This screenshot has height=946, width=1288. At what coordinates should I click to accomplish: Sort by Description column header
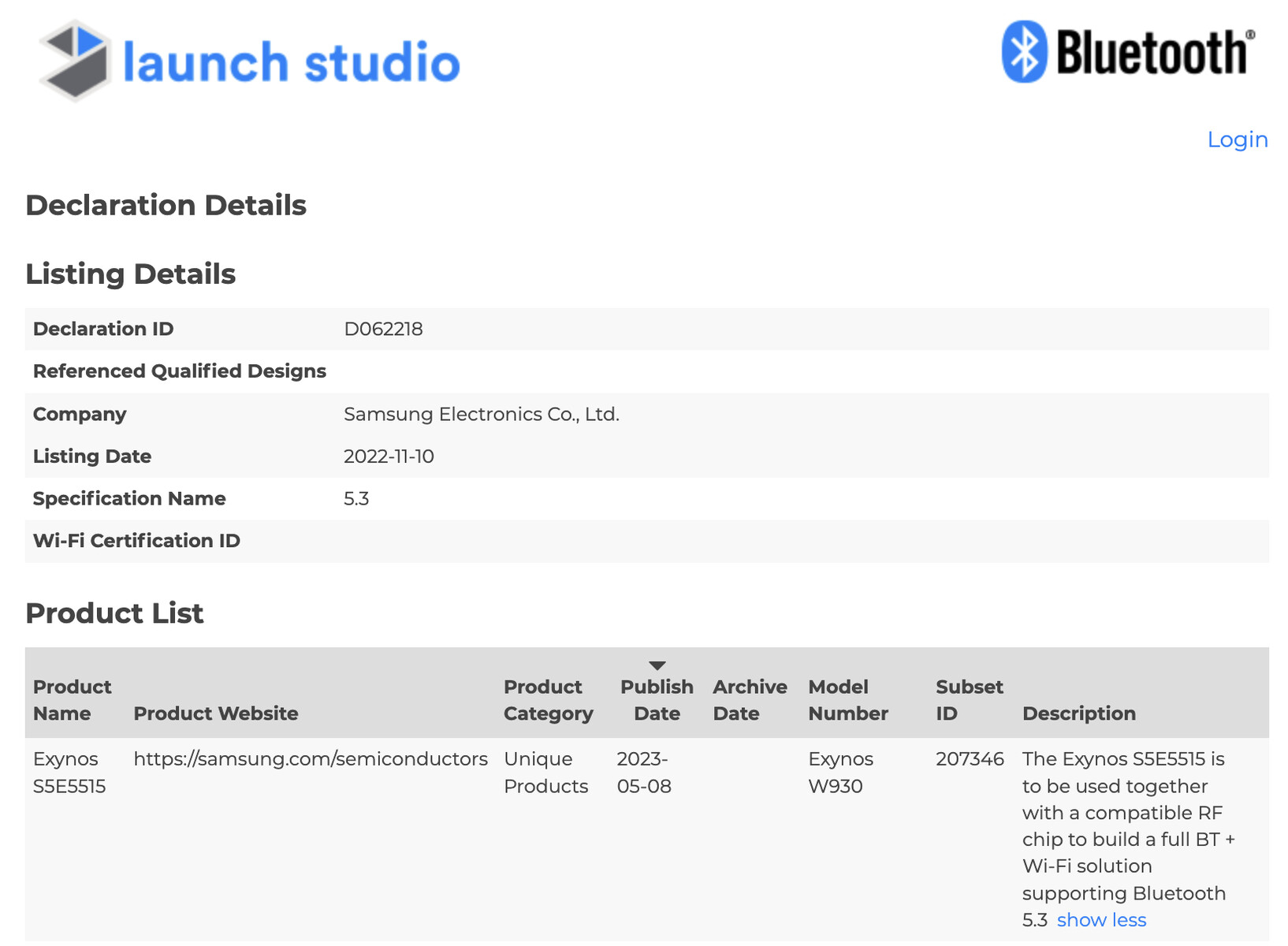point(1079,713)
